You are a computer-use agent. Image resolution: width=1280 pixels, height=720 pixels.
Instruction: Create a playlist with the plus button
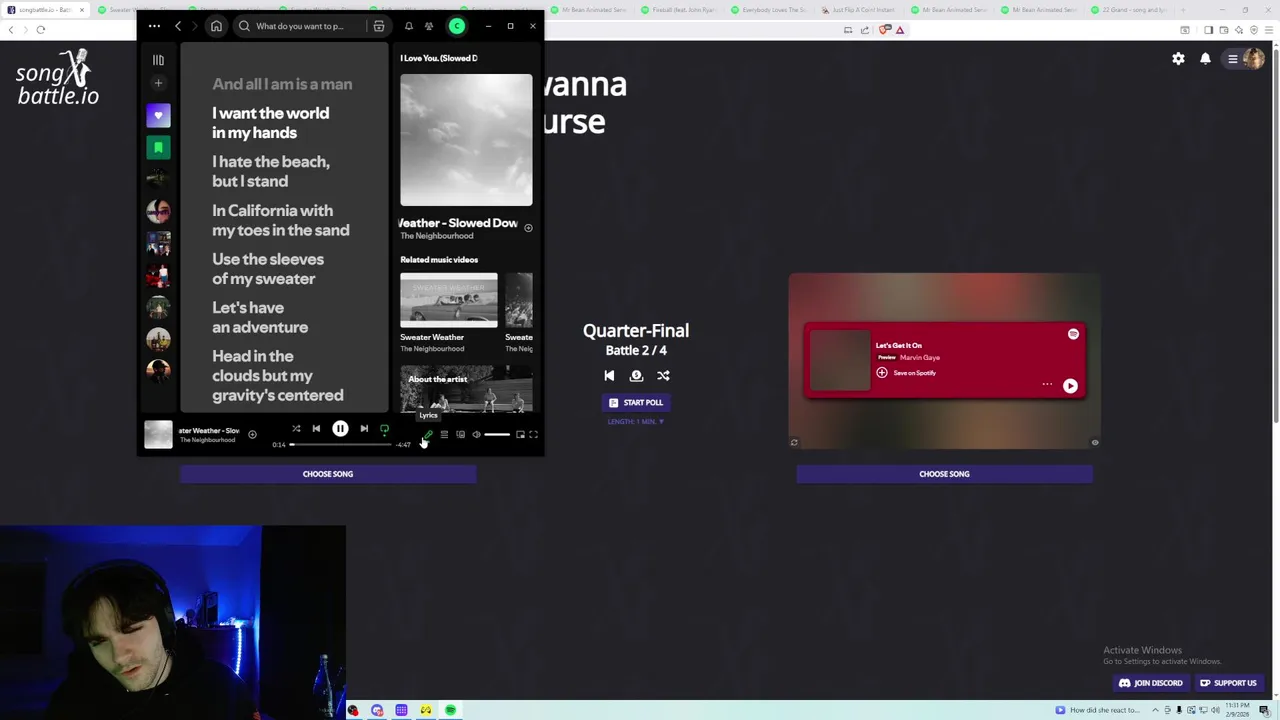[158, 83]
